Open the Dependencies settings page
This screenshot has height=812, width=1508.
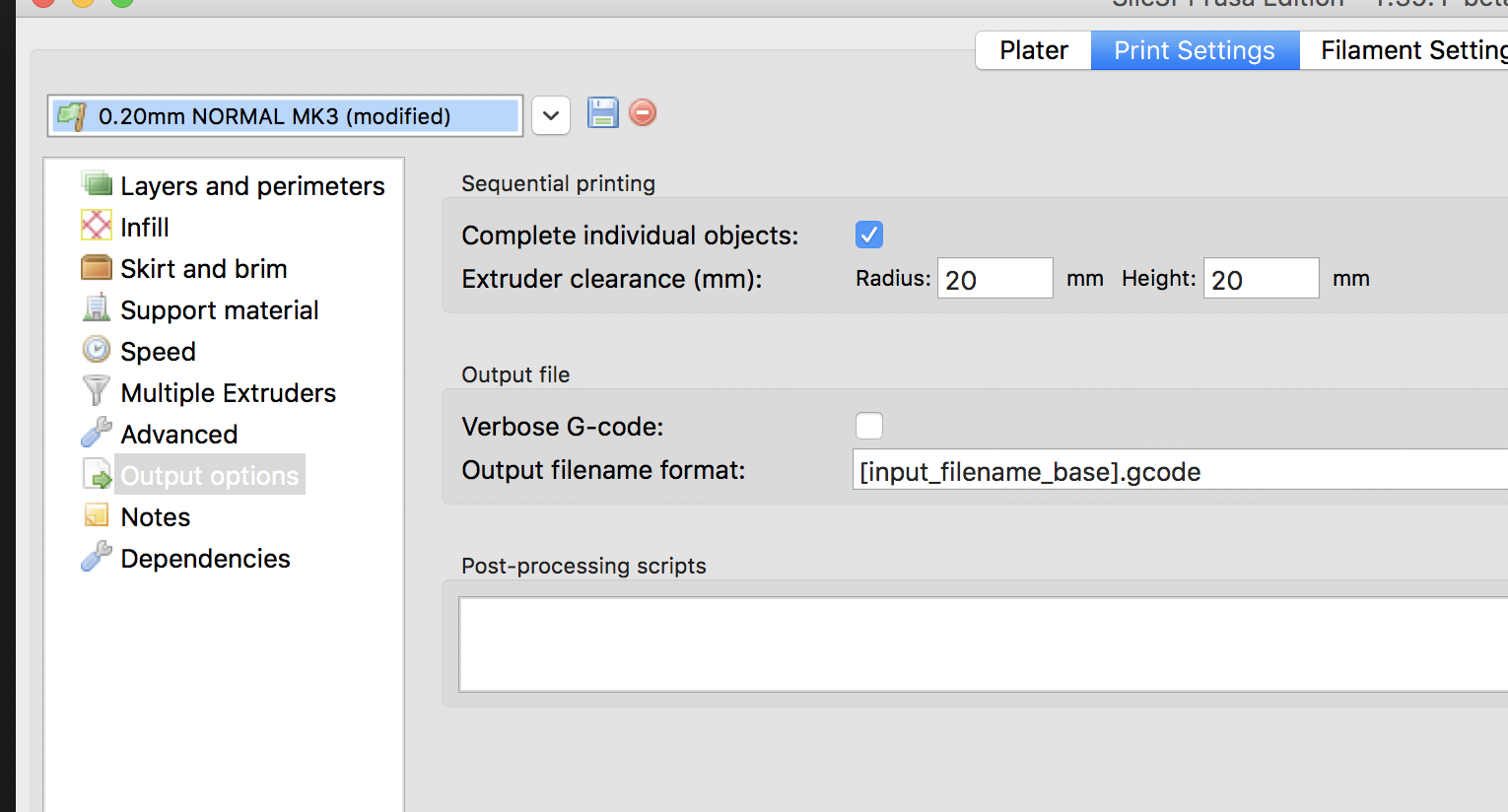pos(205,559)
